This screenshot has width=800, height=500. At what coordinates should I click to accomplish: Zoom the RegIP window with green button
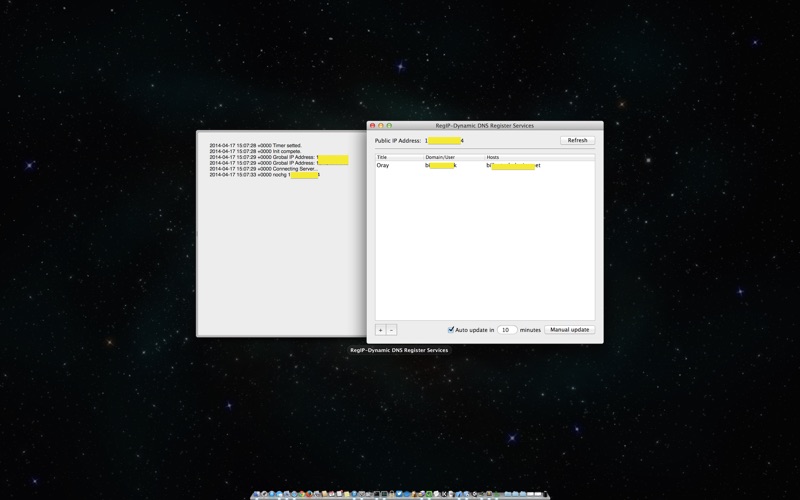(x=389, y=126)
